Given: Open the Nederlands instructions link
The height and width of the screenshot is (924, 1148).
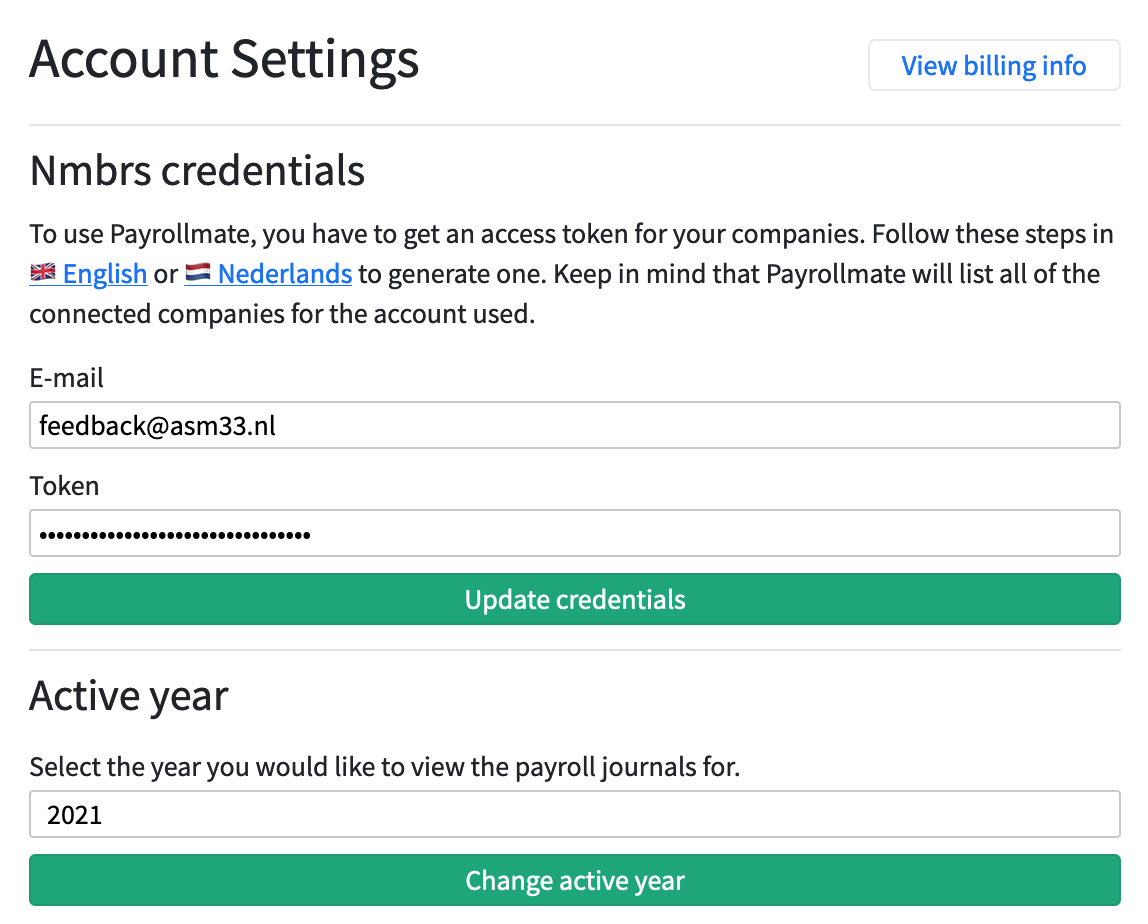Looking at the screenshot, I should pos(284,274).
